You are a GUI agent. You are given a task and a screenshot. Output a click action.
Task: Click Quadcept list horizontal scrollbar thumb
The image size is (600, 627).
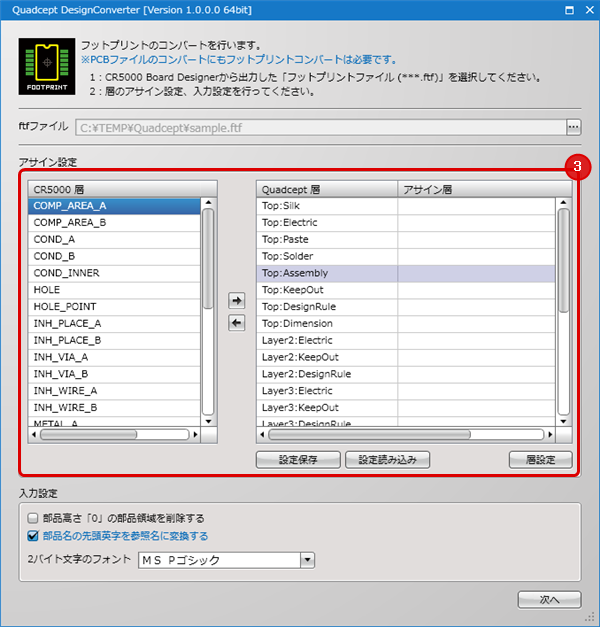(370, 434)
